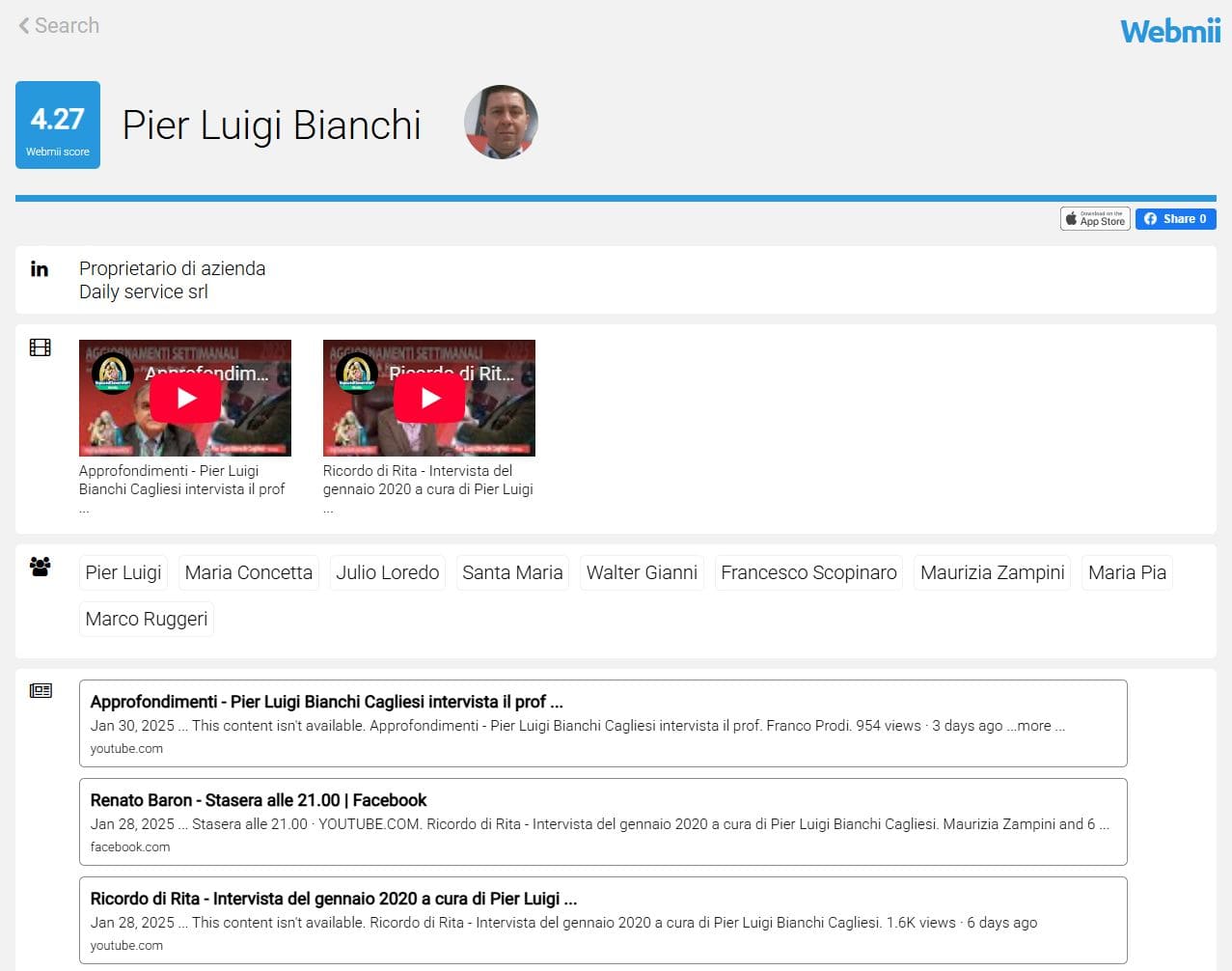
Task: Select the Maria Concetta name tag
Action: pyautogui.click(x=249, y=572)
